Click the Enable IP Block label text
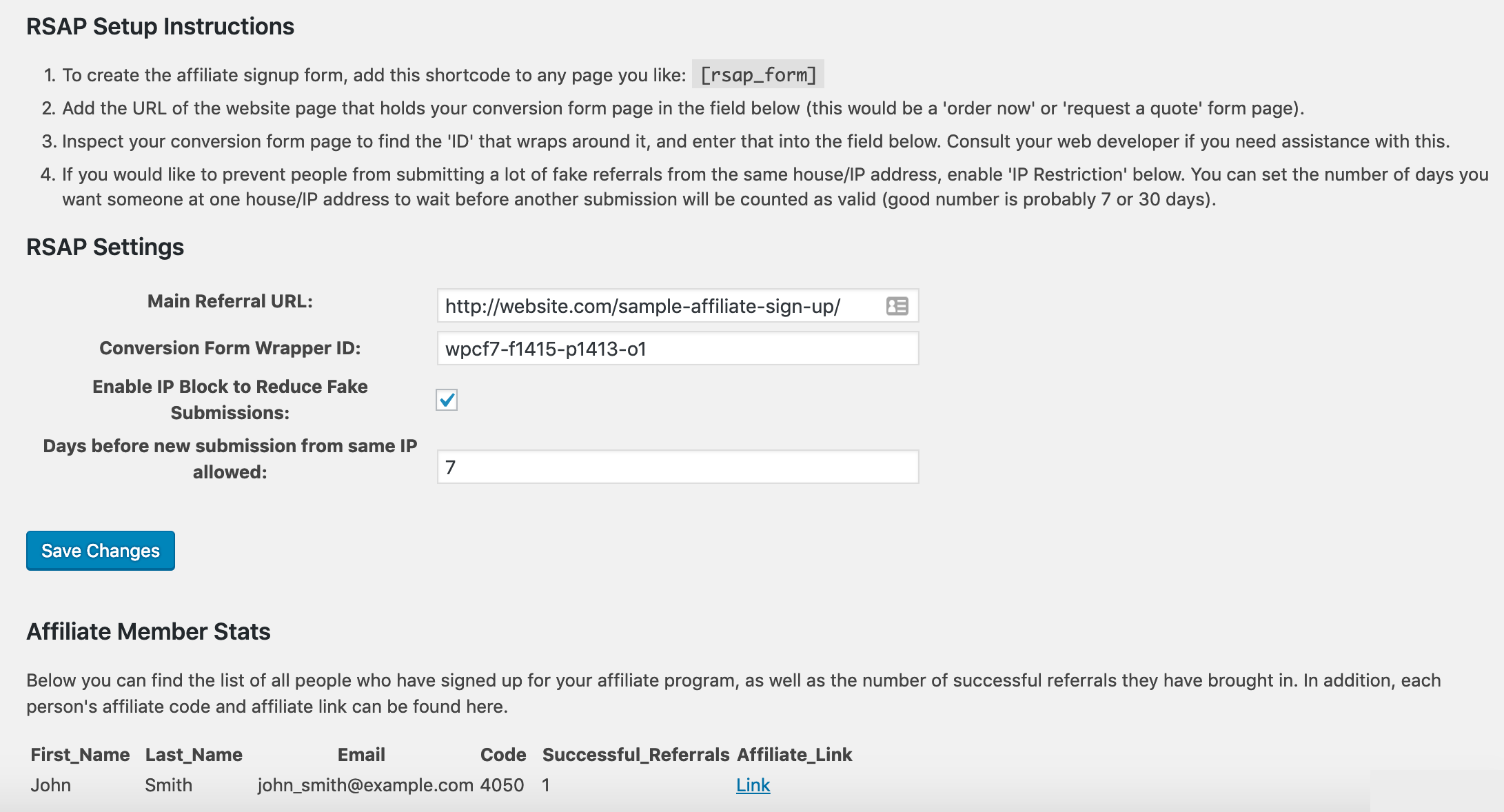1504x812 pixels. click(230, 400)
